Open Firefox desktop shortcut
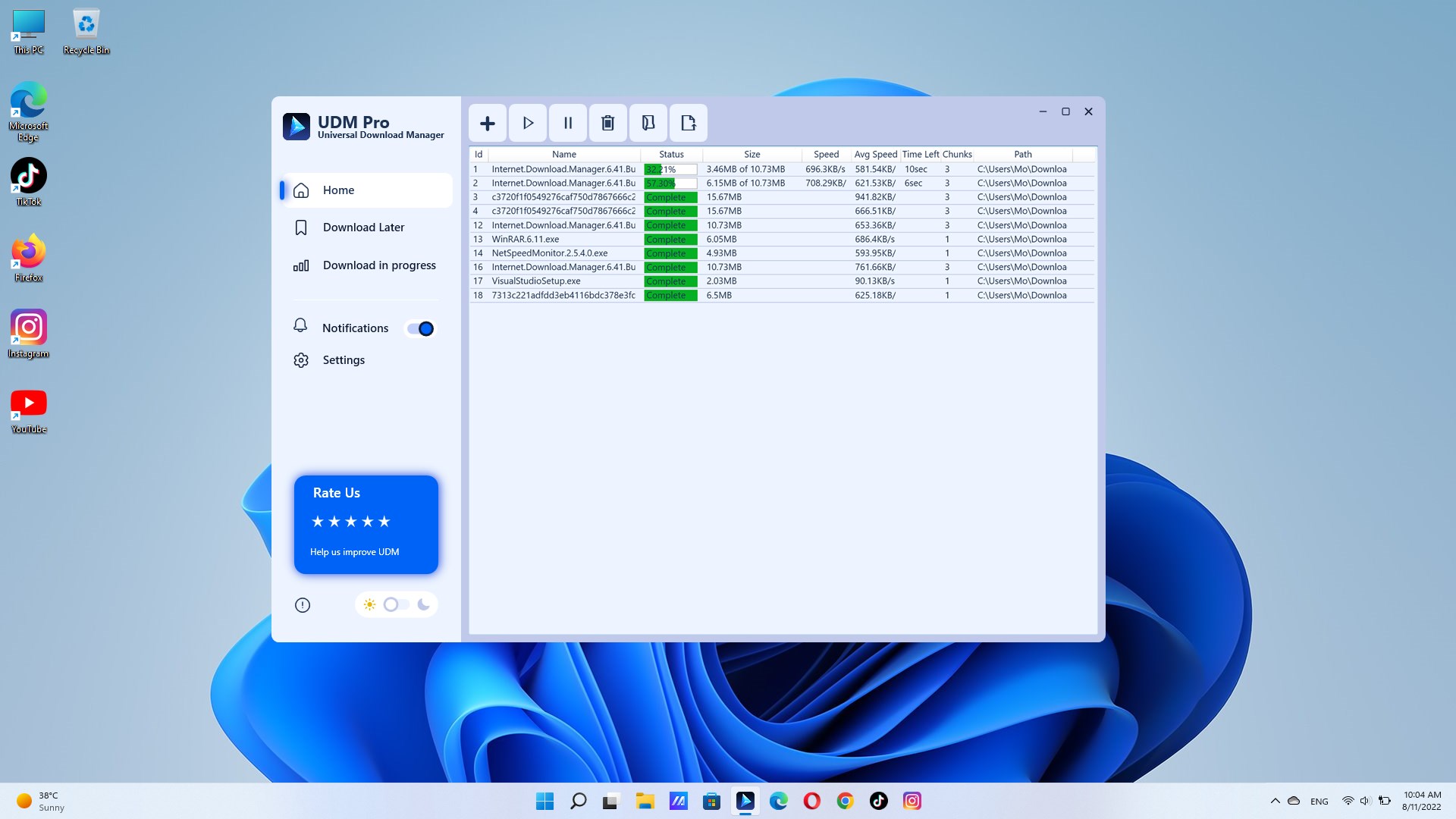Screen dimensions: 1456x819 coord(29,258)
